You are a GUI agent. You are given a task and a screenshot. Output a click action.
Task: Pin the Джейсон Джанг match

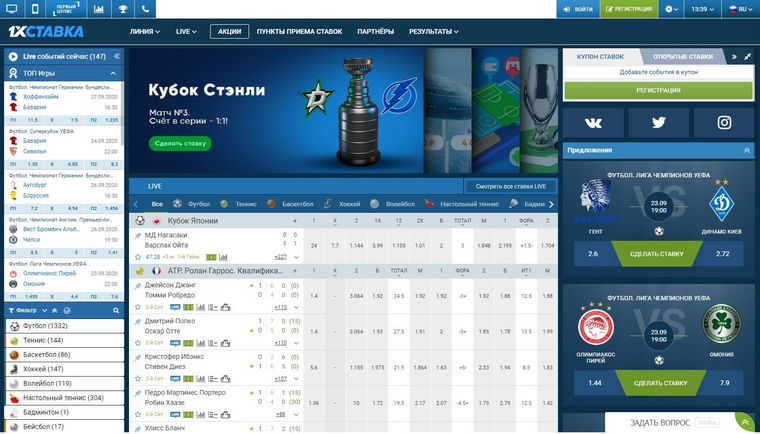[x=138, y=286]
